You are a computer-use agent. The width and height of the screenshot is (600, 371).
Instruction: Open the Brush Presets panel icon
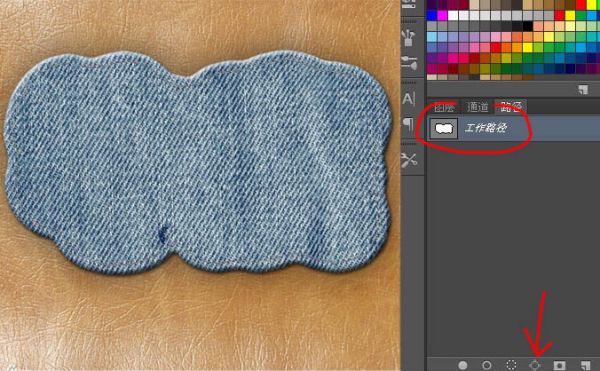click(409, 37)
